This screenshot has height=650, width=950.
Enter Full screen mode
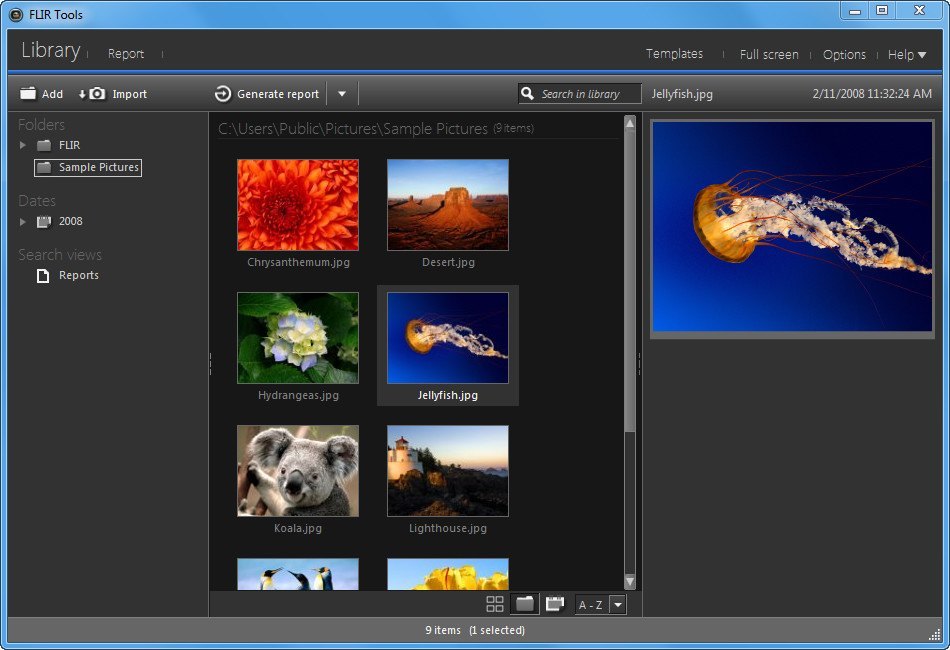(769, 54)
